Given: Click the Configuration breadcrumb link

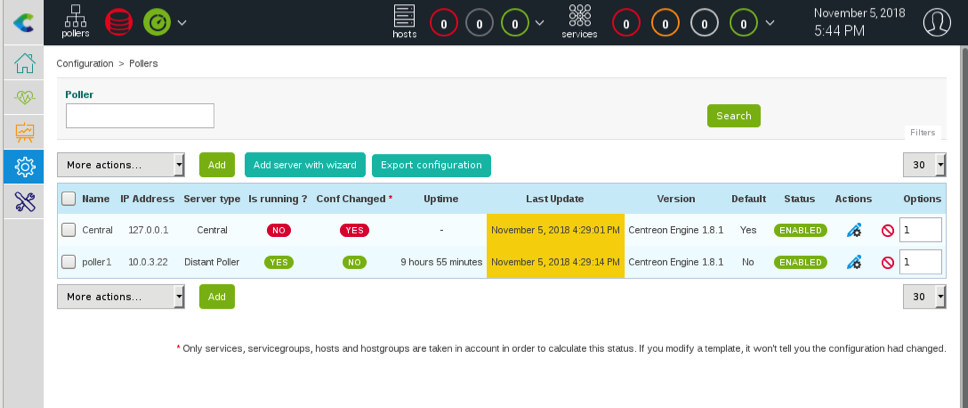Looking at the screenshot, I should (x=84, y=63).
